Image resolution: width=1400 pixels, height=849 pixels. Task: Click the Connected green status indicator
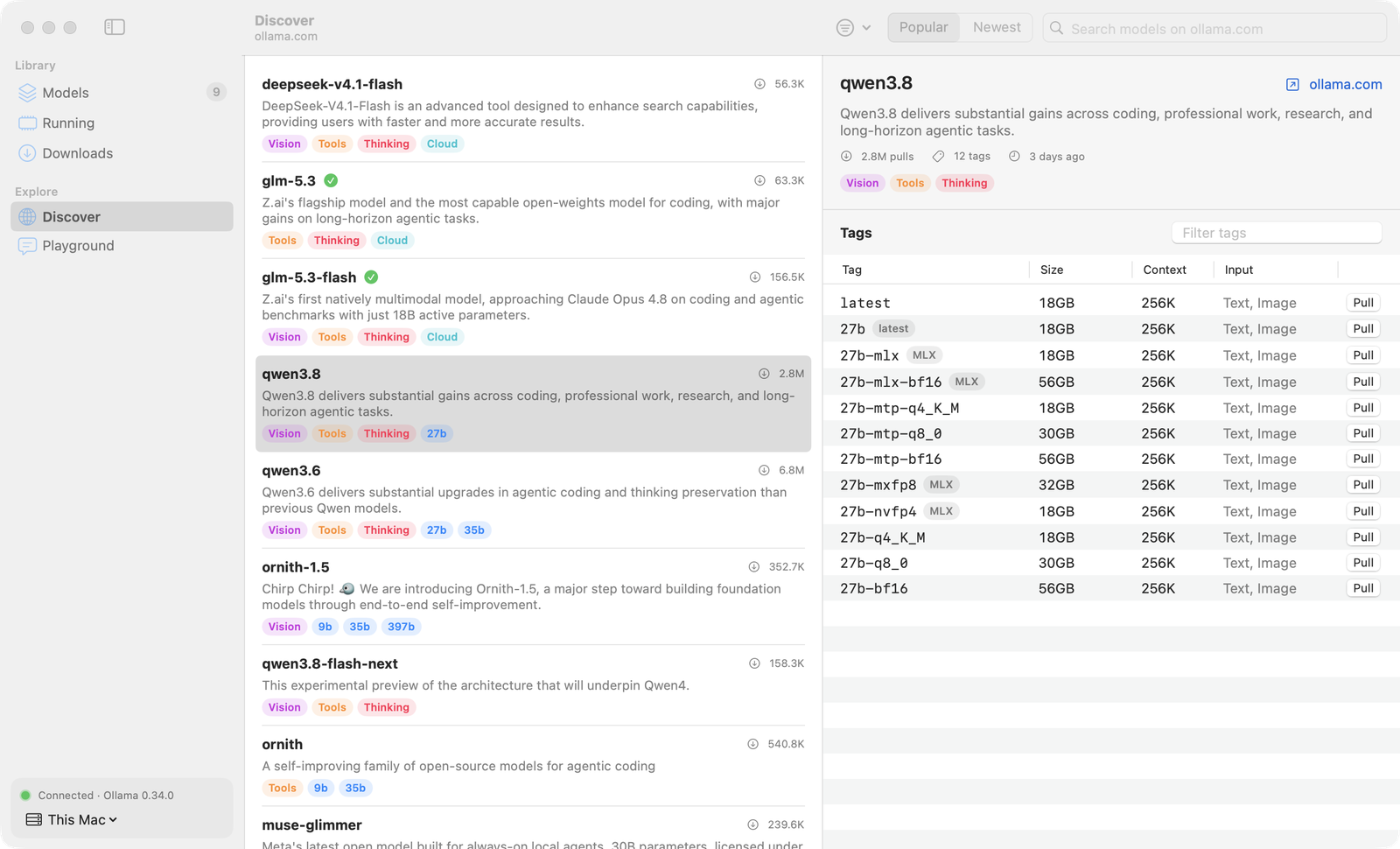tap(25, 796)
